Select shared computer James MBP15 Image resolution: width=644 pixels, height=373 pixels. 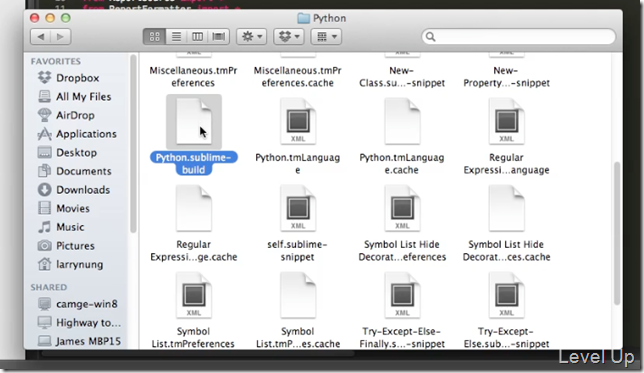[x=79, y=341]
